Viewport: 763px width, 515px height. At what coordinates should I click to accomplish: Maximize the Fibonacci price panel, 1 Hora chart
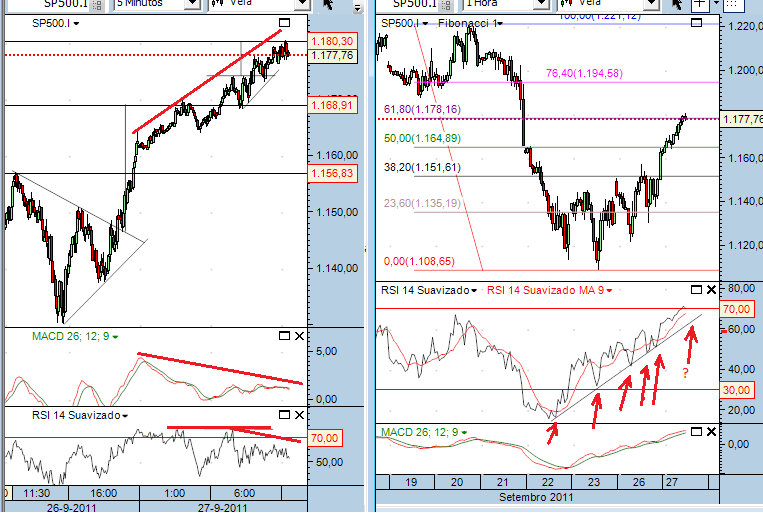tap(696, 22)
